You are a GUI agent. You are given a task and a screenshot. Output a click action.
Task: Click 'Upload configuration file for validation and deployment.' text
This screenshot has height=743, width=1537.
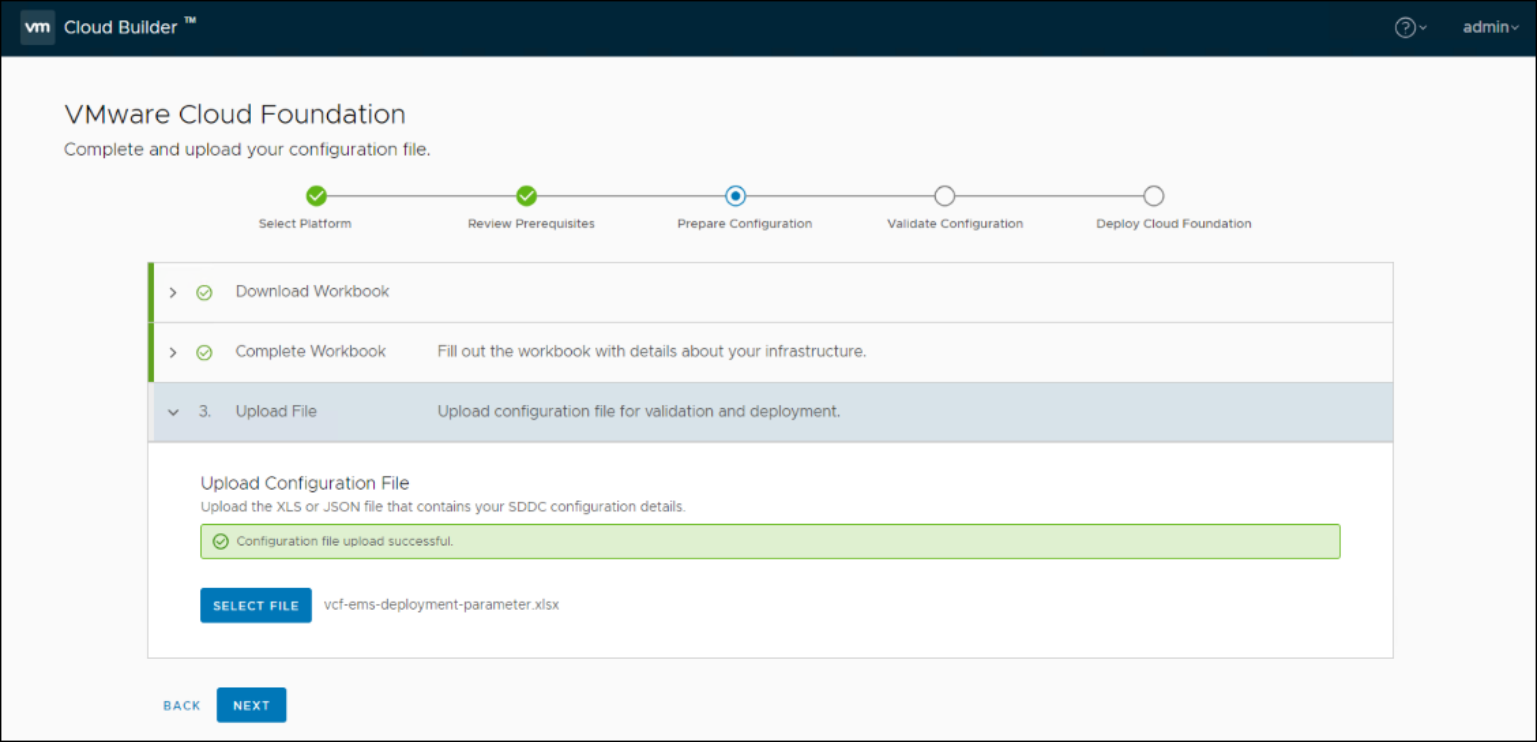pyautogui.click(x=639, y=411)
